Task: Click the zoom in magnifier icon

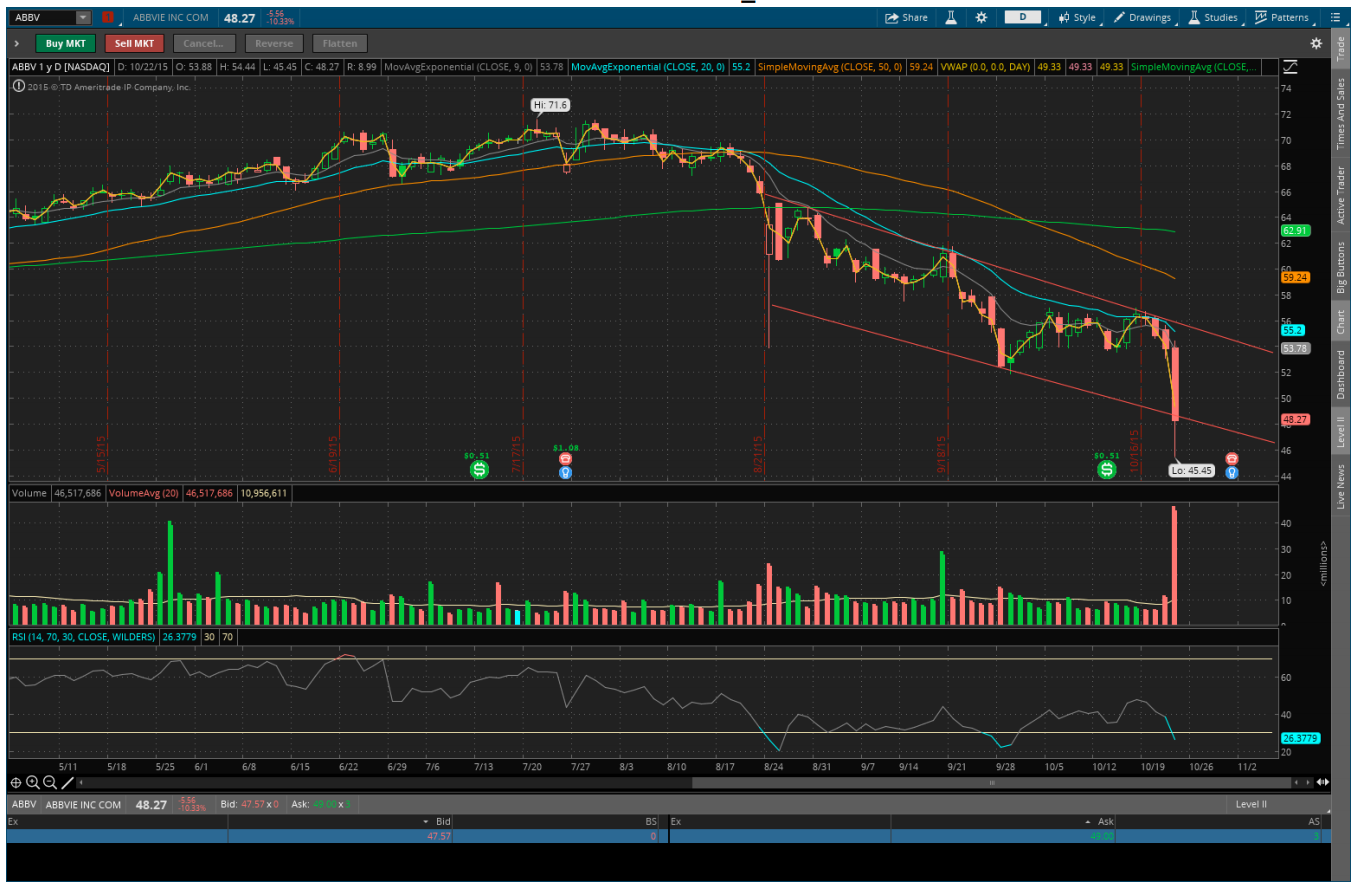Action: point(32,782)
